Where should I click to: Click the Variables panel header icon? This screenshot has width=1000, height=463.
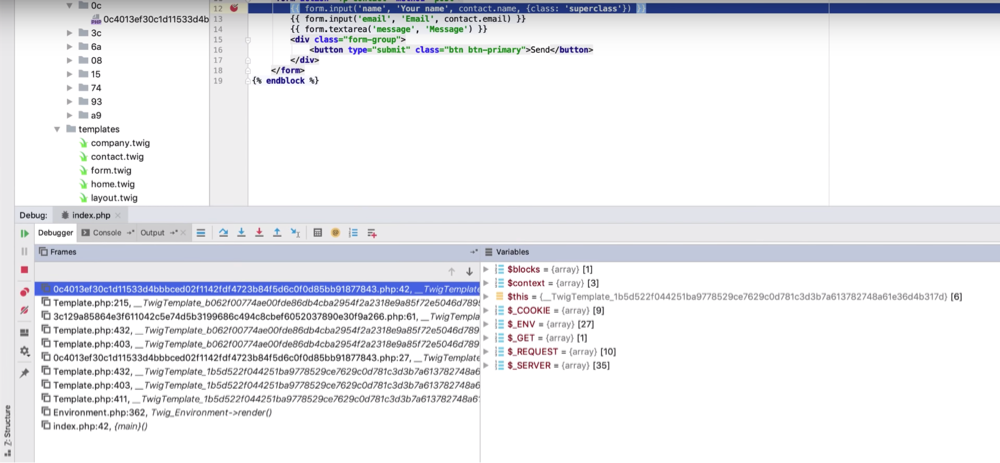click(489, 252)
